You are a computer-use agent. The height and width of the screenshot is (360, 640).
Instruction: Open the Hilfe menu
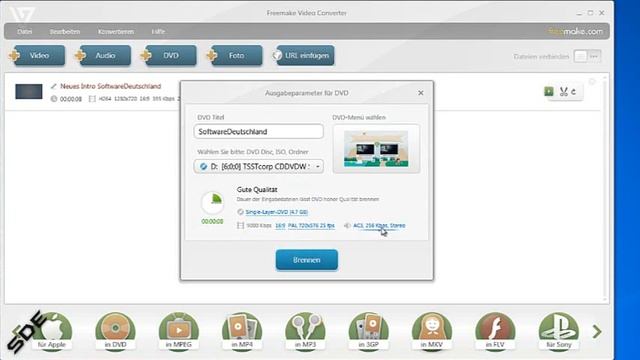(158, 31)
